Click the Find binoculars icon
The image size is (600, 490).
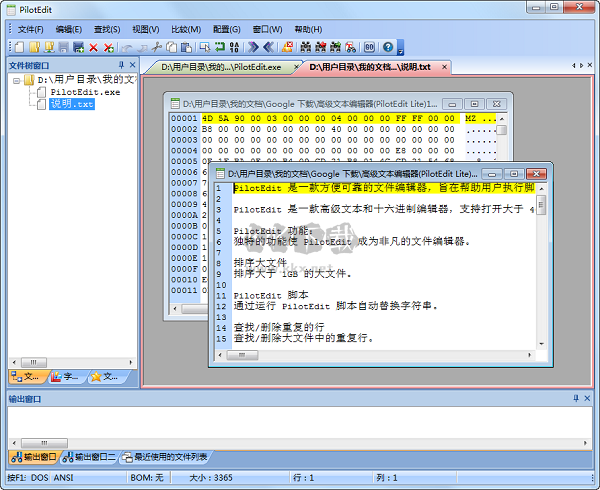306,47
